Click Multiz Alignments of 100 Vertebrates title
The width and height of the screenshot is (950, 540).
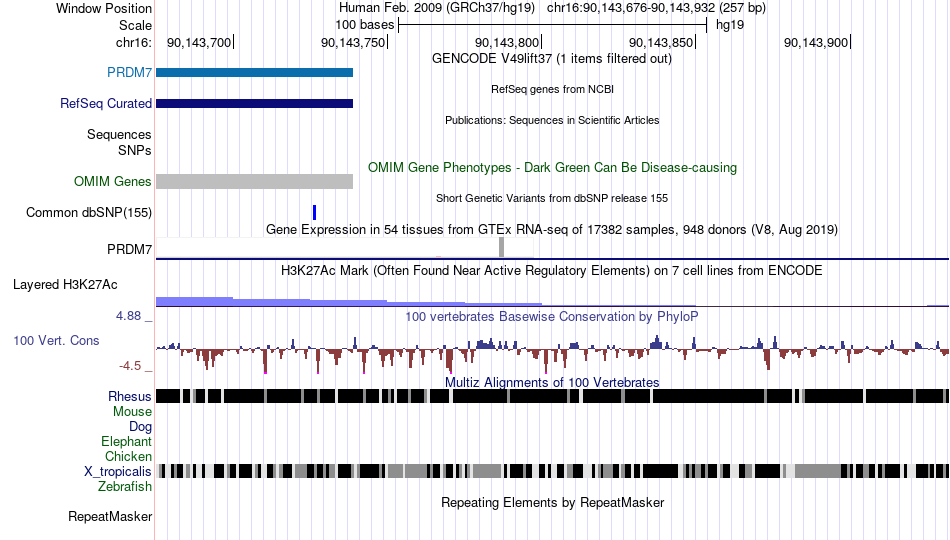coord(552,383)
